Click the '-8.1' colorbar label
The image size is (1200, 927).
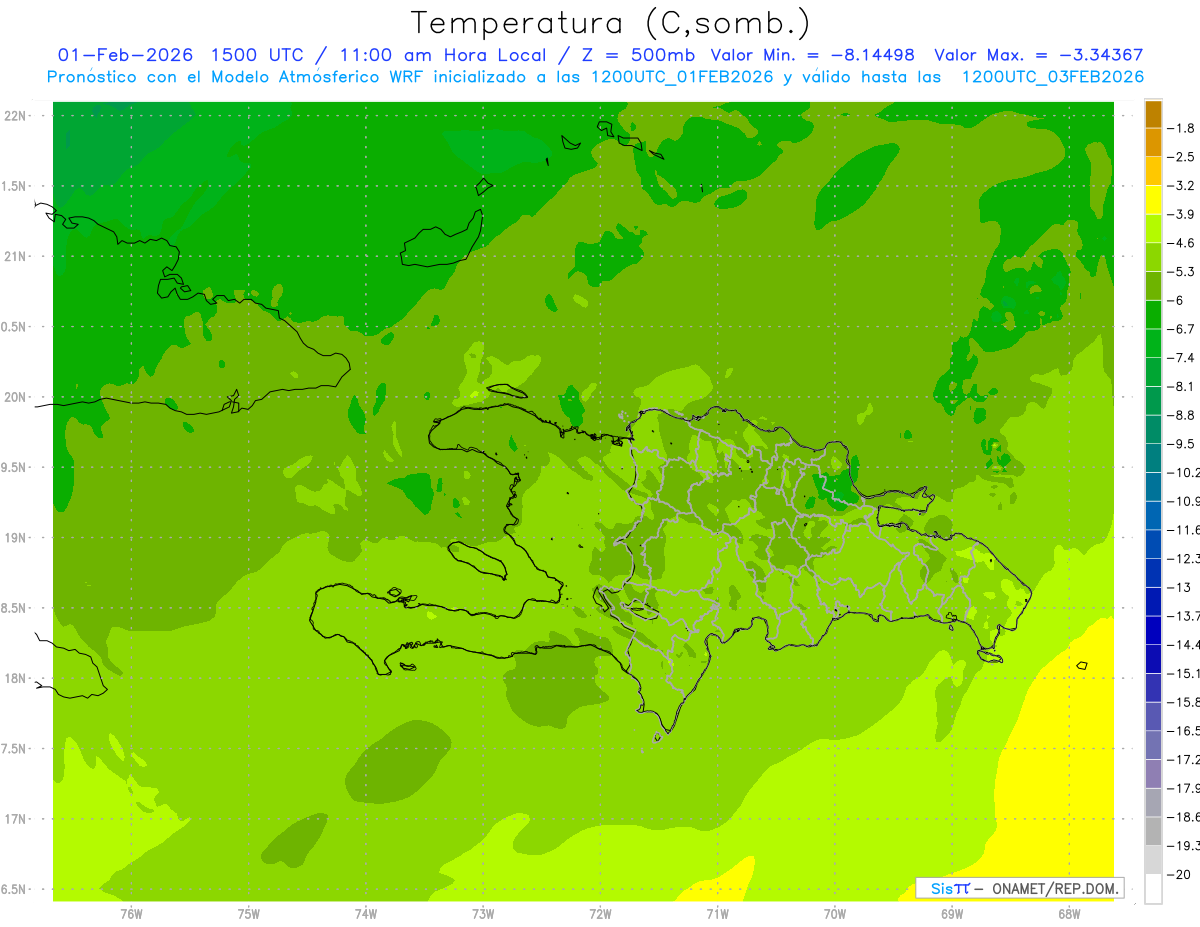click(1182, 386)
